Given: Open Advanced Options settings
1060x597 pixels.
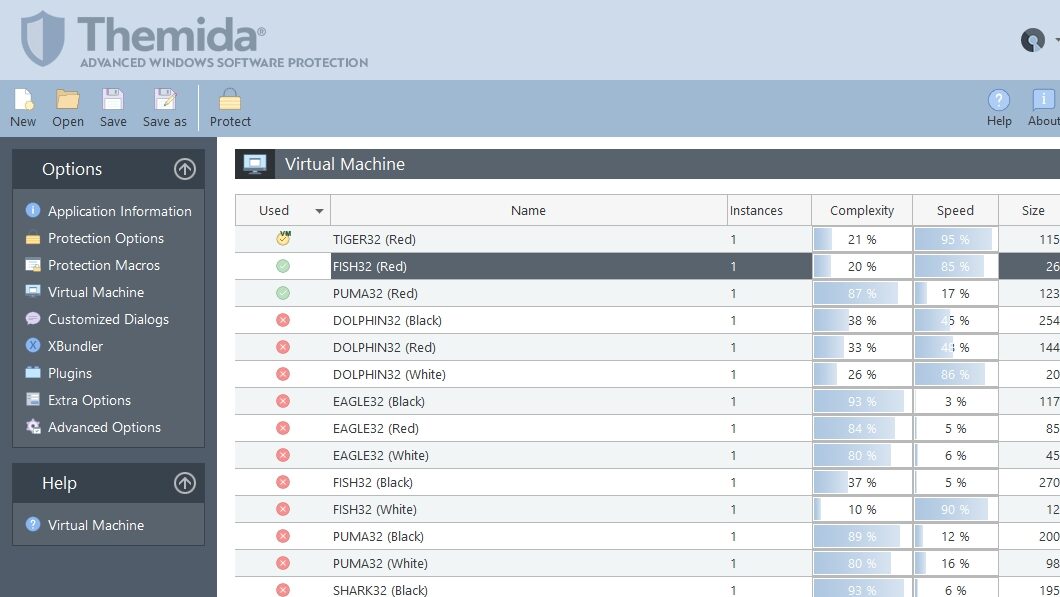Looking at the screenshot, I should pos(104,427).
